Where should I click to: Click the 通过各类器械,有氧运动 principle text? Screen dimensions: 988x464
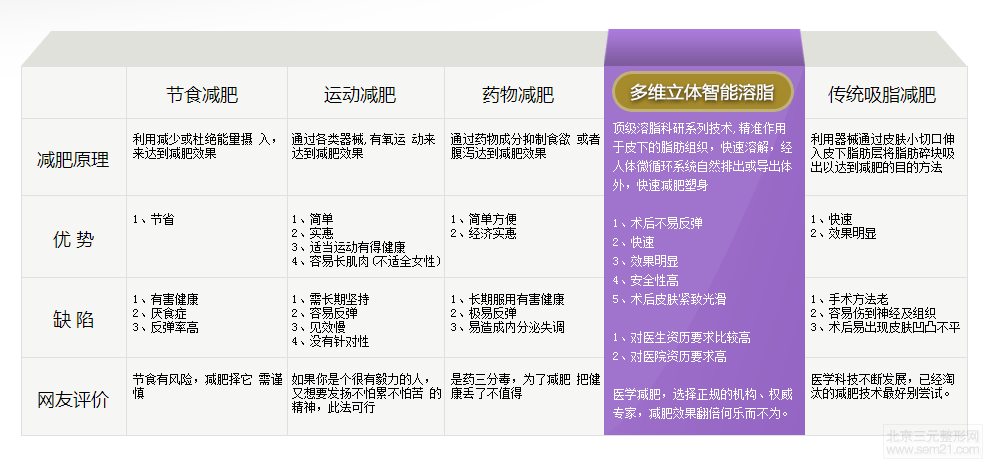[364, 146]
